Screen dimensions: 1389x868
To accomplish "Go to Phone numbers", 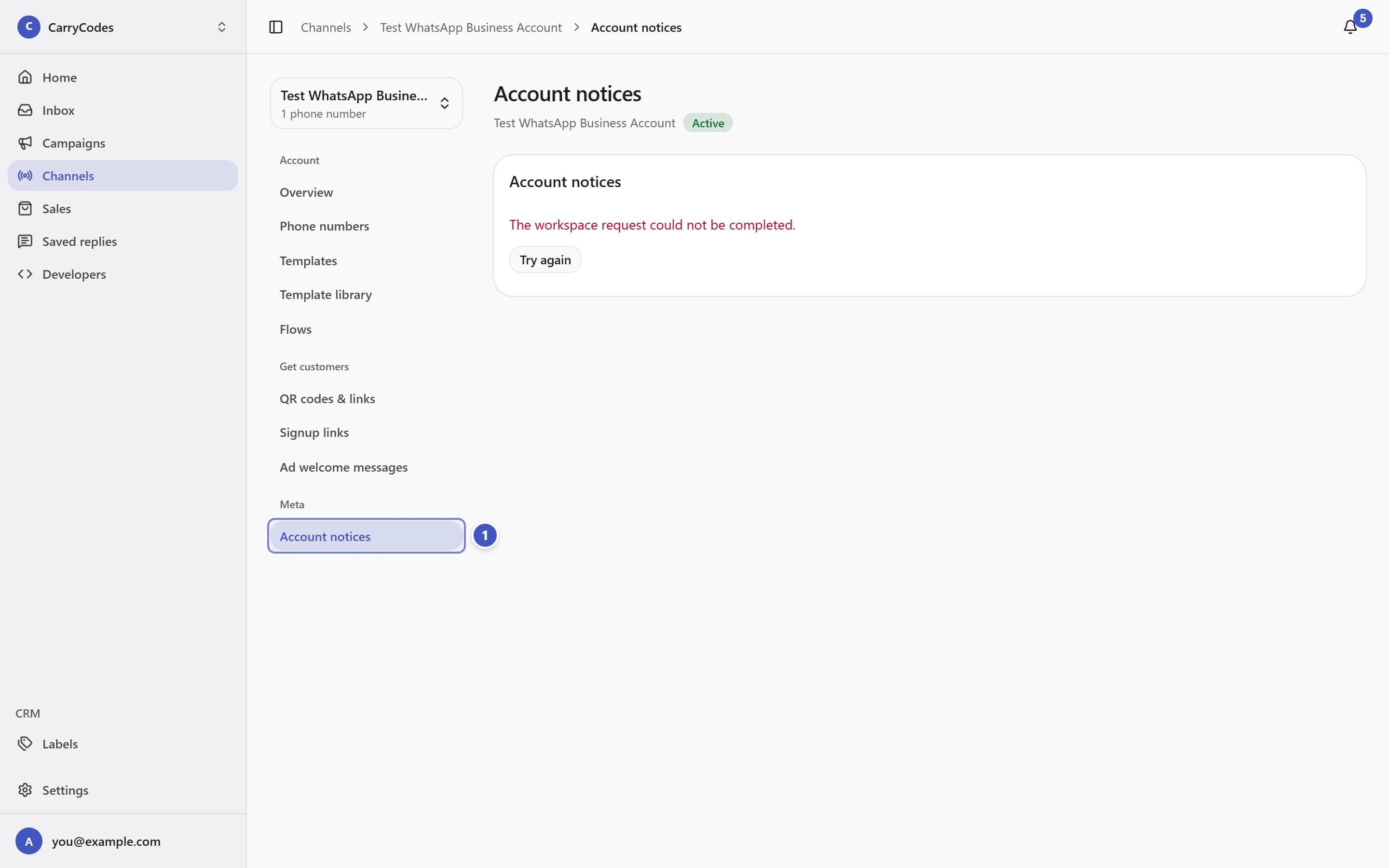I will 366,226.
